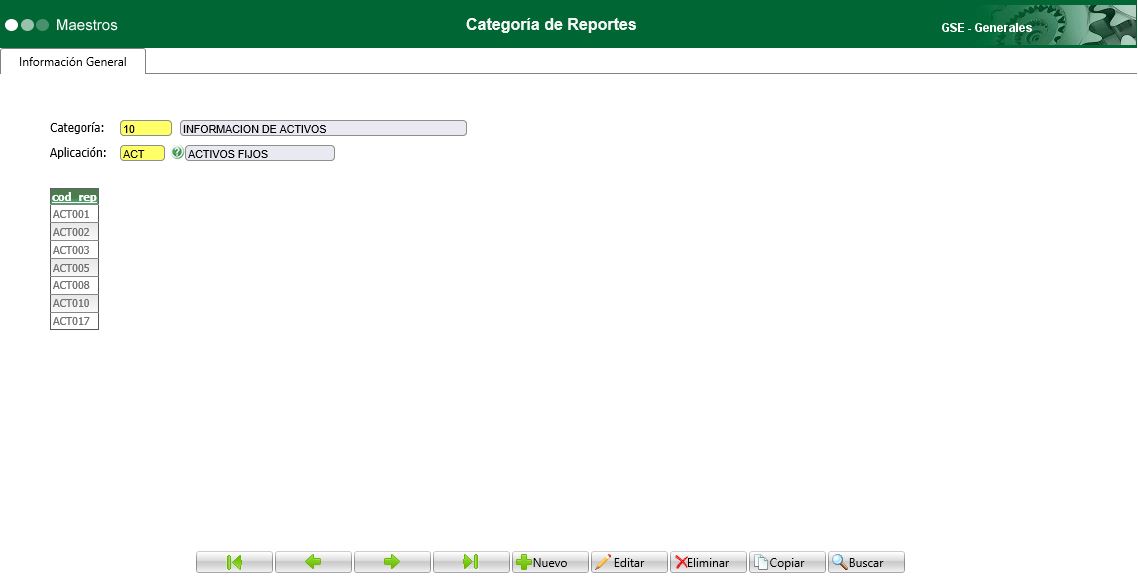Click the Copiar button
Viewport: 1138px width, 580px height.
point(787,562)
